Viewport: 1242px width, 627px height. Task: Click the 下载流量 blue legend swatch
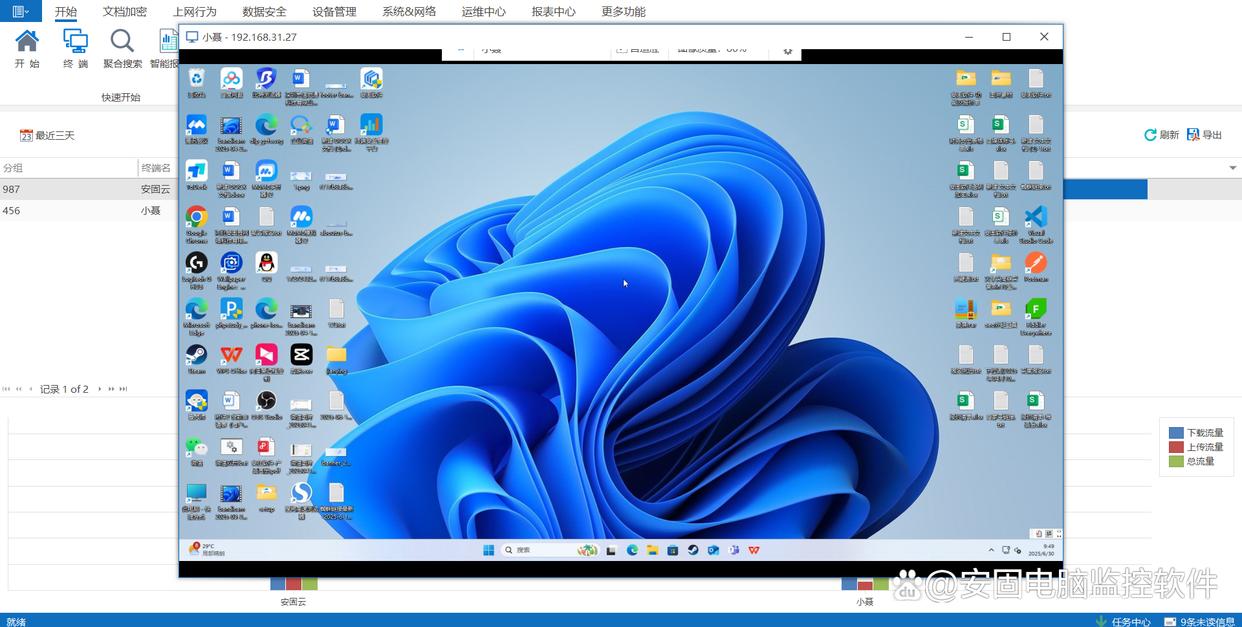[1176, 433]
